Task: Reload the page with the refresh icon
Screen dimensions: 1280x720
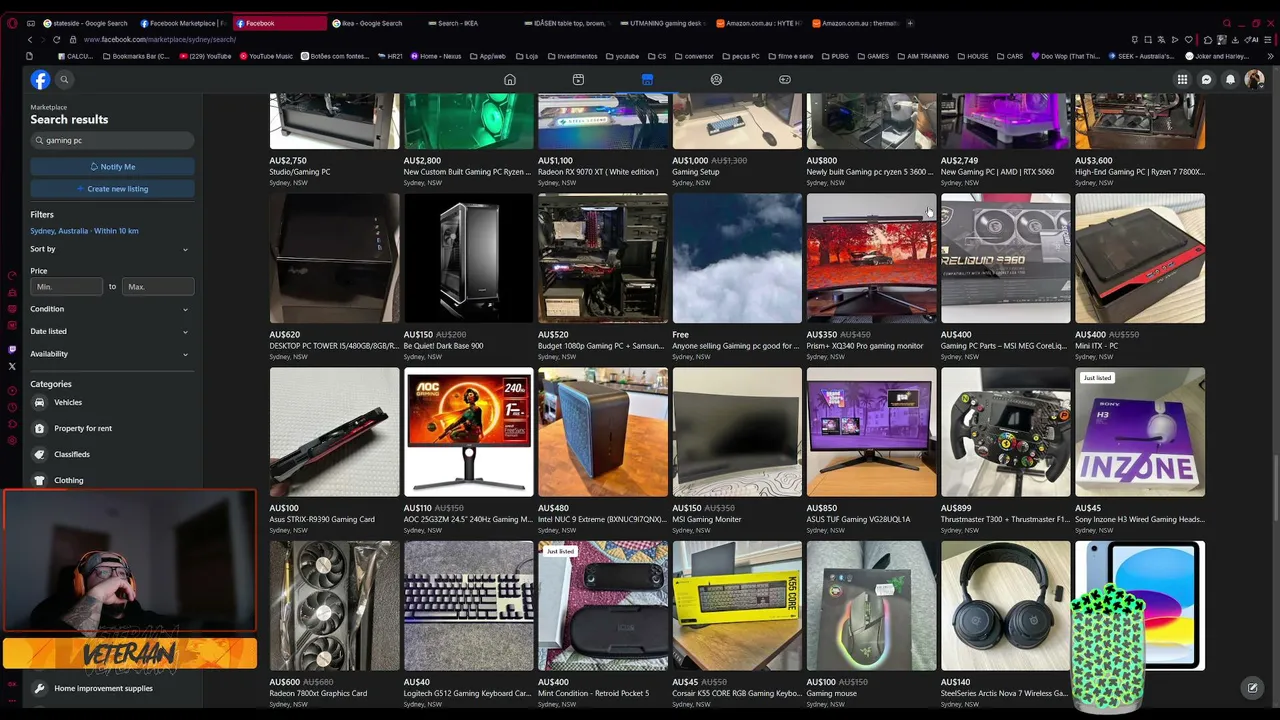Action: 56,39
